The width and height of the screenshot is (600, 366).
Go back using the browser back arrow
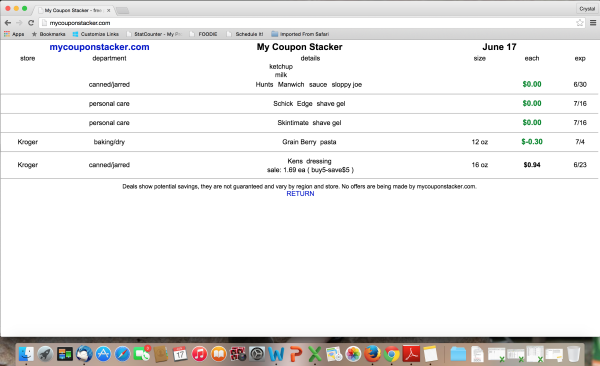[x=8, y=23]
